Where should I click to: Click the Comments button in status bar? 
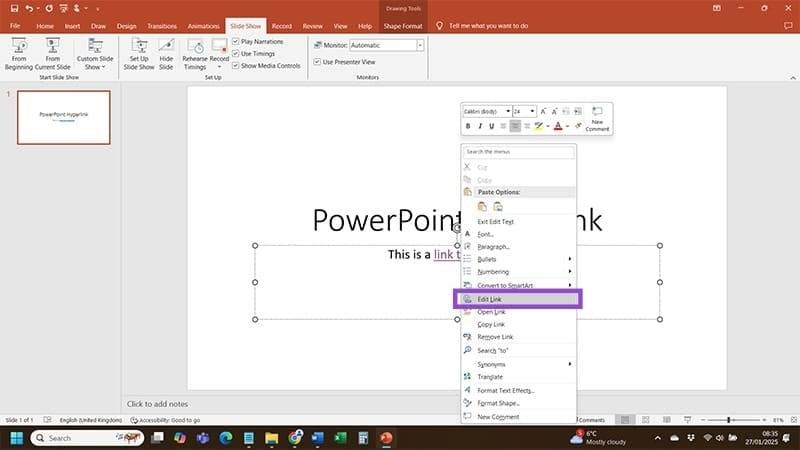click(x=591, y=420)
